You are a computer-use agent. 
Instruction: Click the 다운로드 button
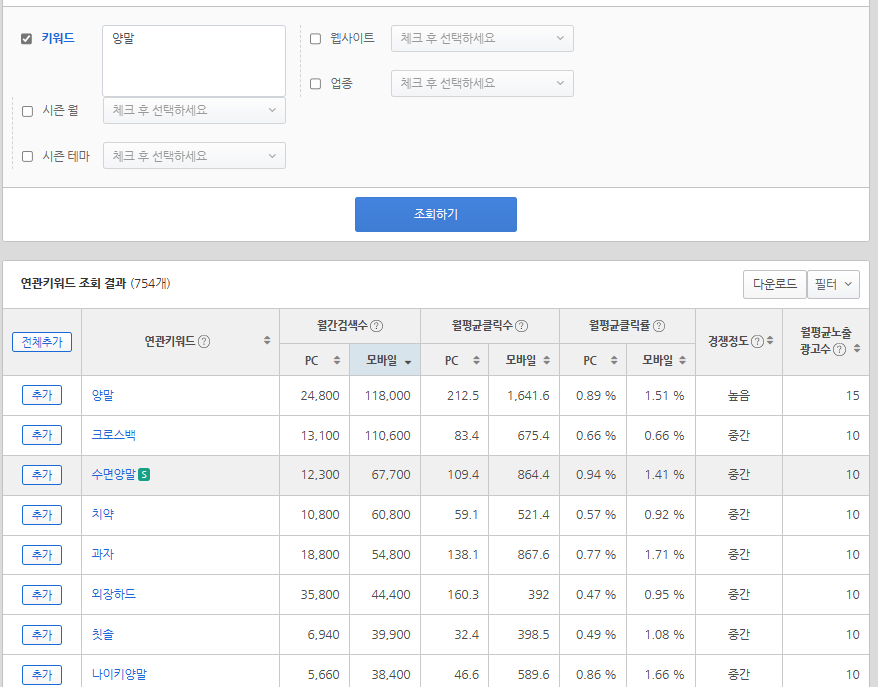pos(774,284)
